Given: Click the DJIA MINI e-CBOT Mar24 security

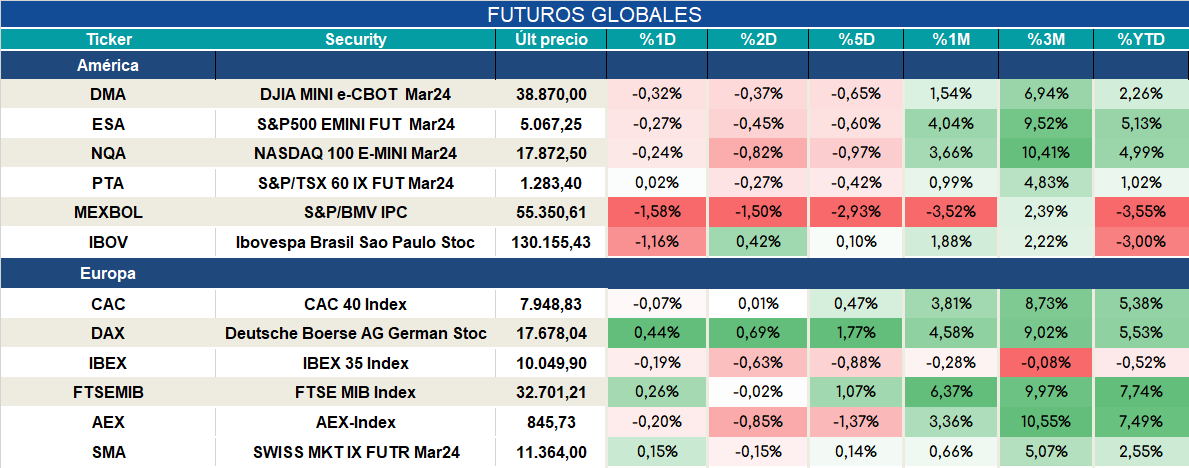Looking at the screenshot, I should 356,95.
